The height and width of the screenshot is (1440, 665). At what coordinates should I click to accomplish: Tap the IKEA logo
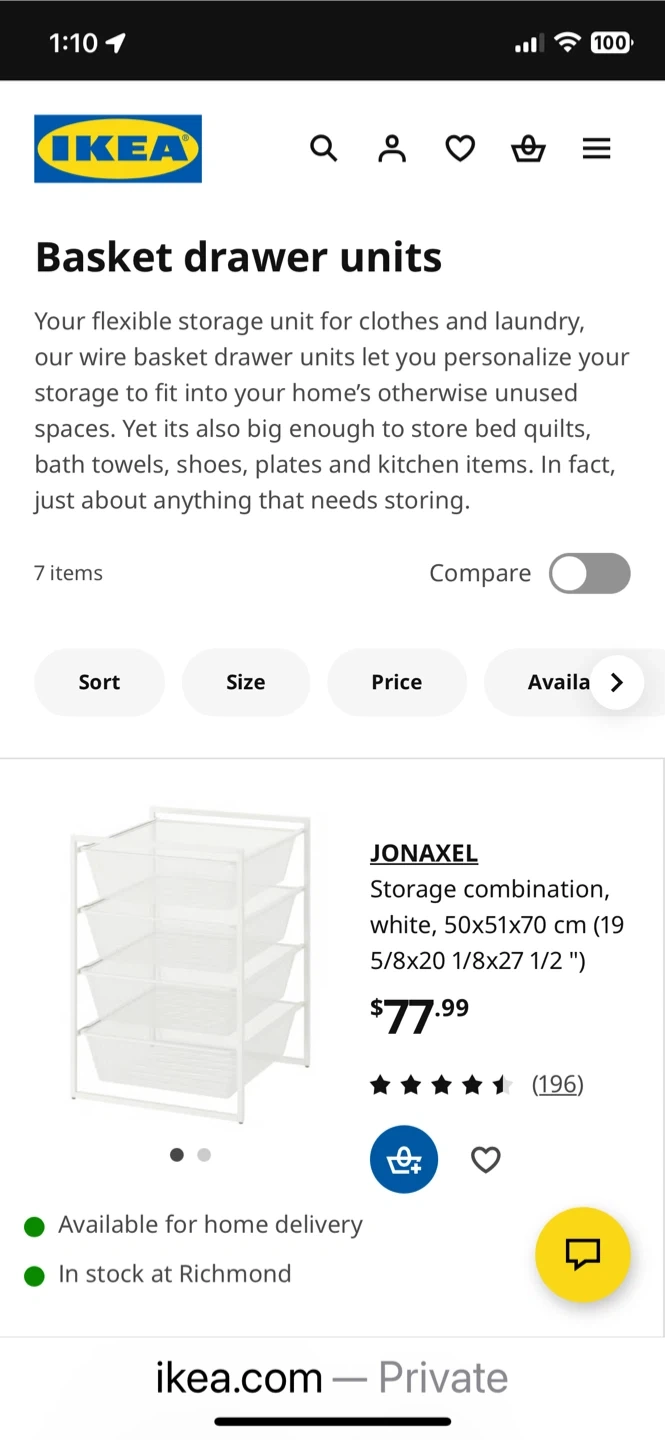pos(118,149)
